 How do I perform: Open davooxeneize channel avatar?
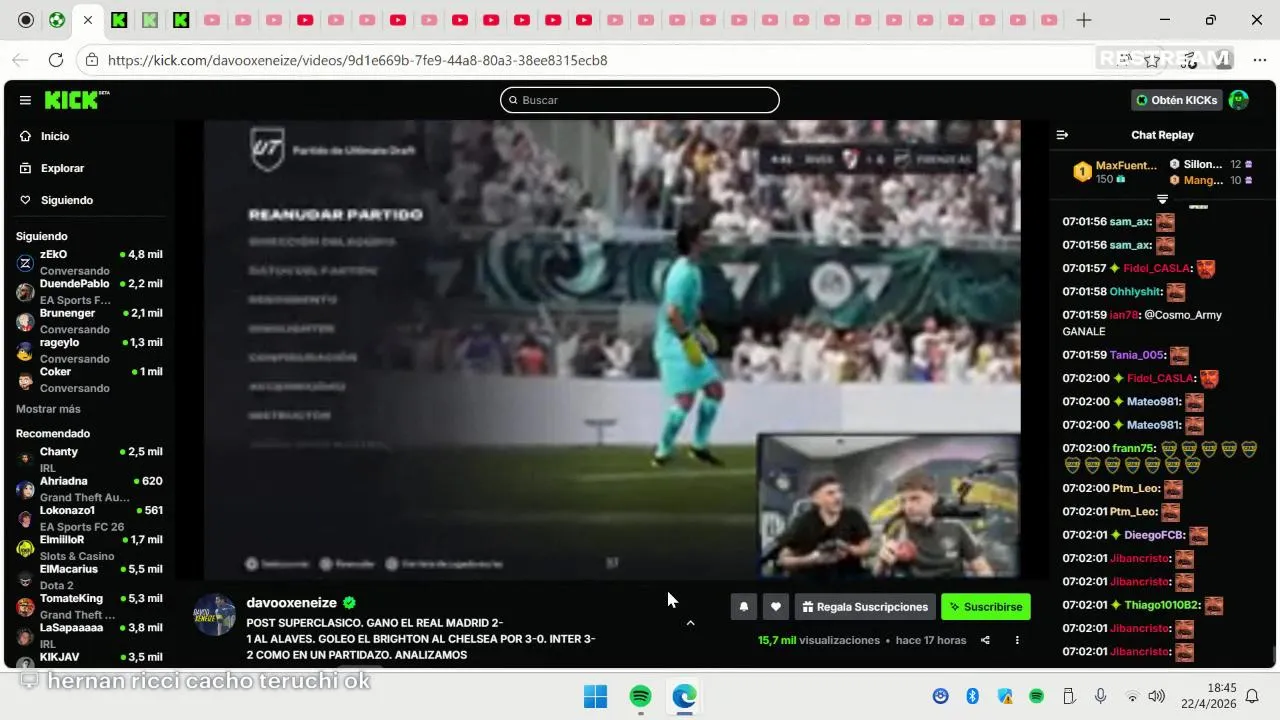[x=214, y=615]
